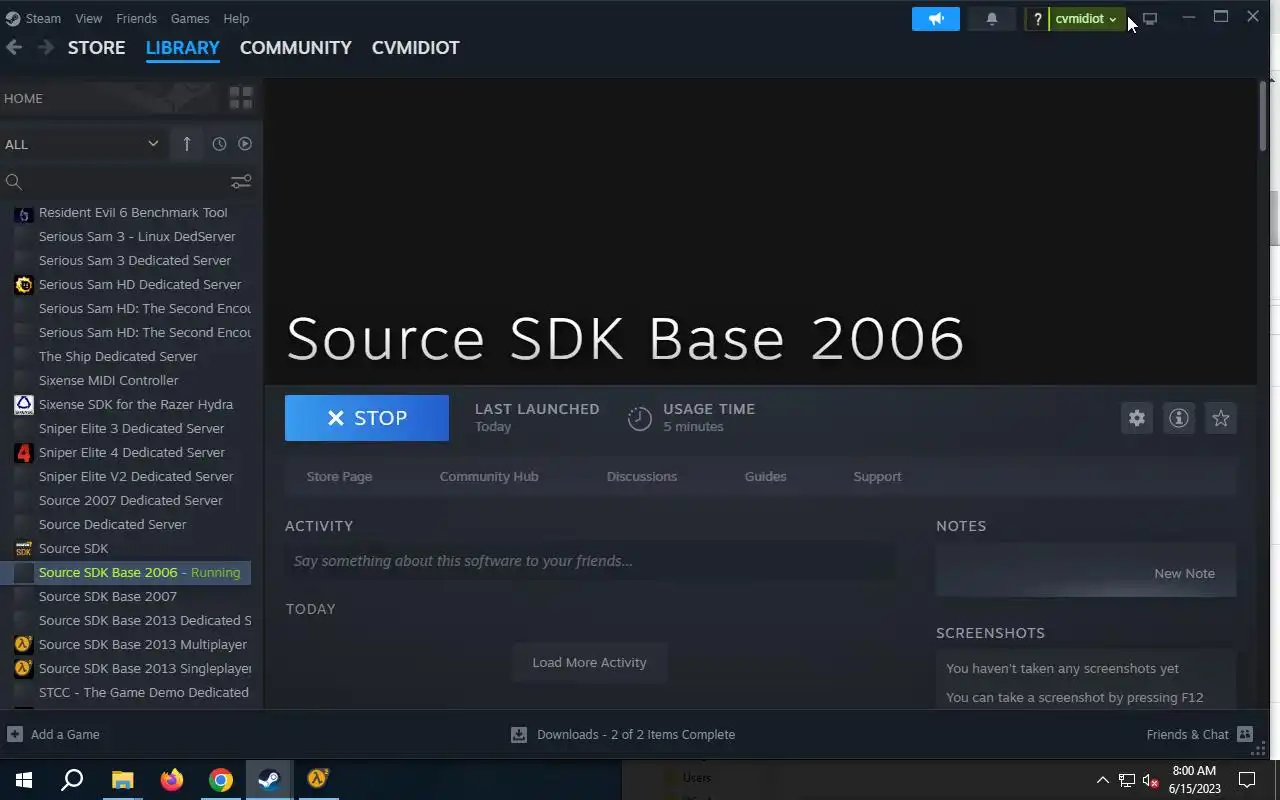Open the Community Hub link
This screenshot has height=800, width=1280.
pyautogui.click(x=489, y=476)
